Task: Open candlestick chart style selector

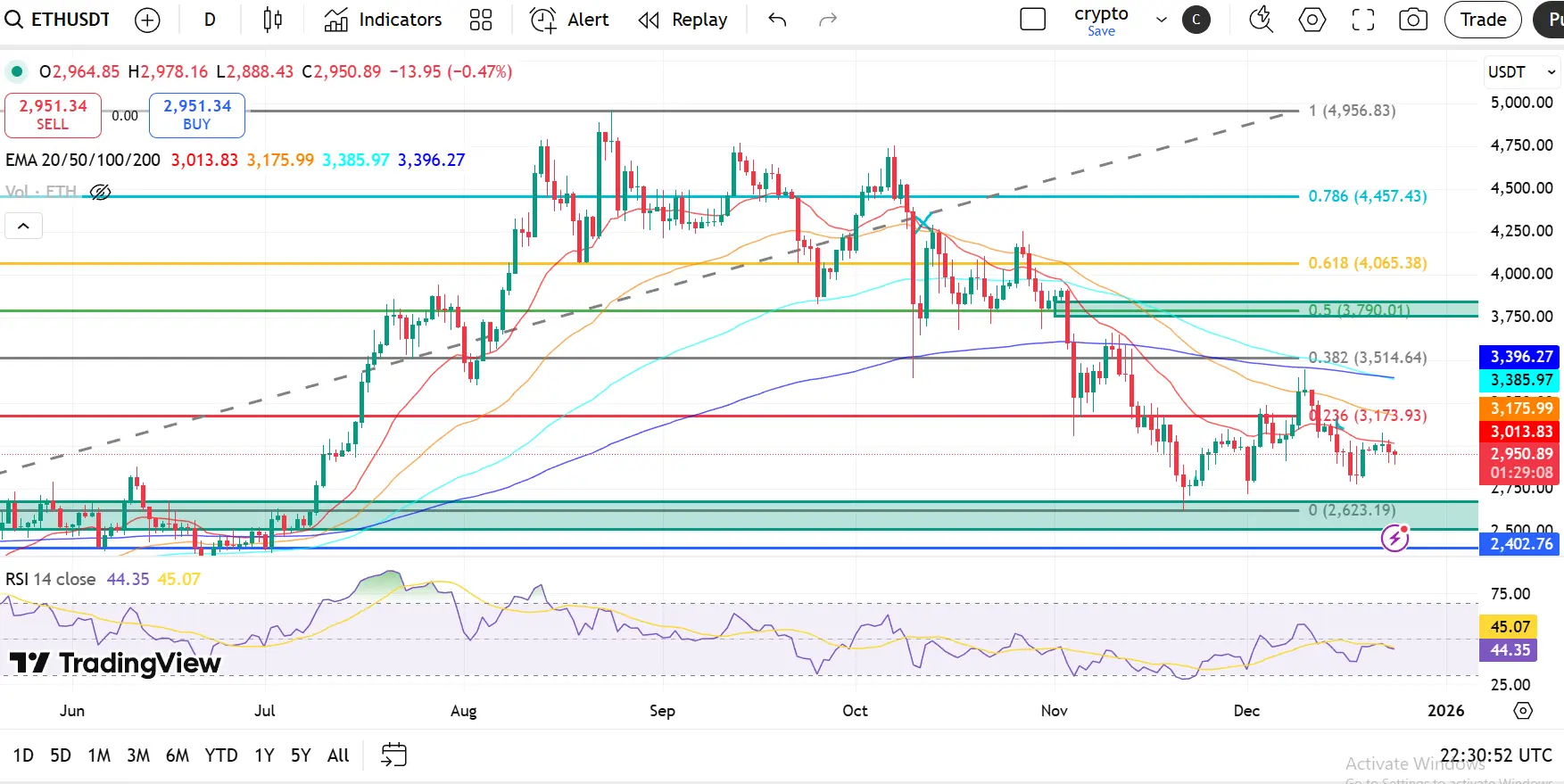Action: pyautogui.click(x=273, y=20)
